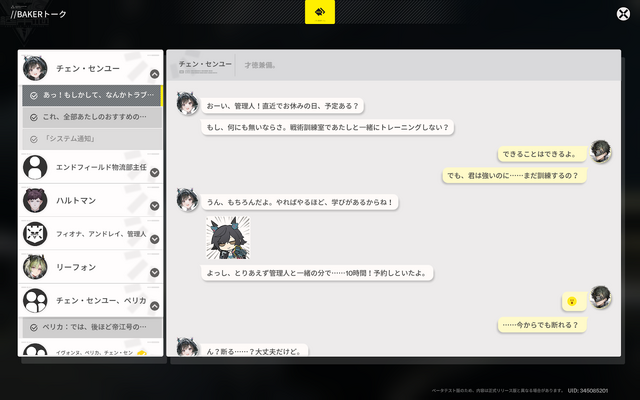Image resolution: width=640 pixels, height=400 pixels.
Task: Click the yellow BAKER talk icon at top
Action: [320, 12]
